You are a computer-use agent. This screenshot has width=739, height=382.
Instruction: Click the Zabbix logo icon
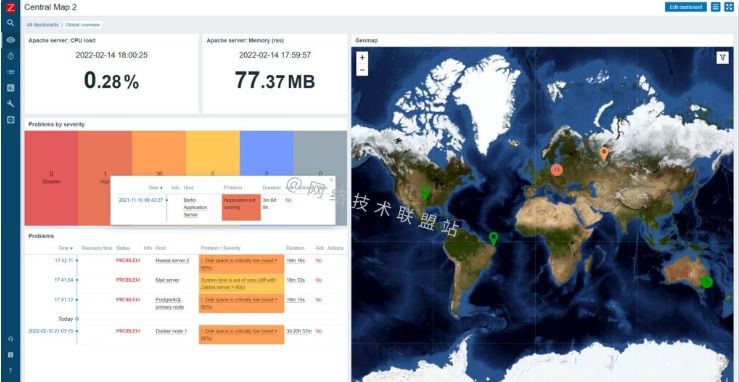pos(10,7)
